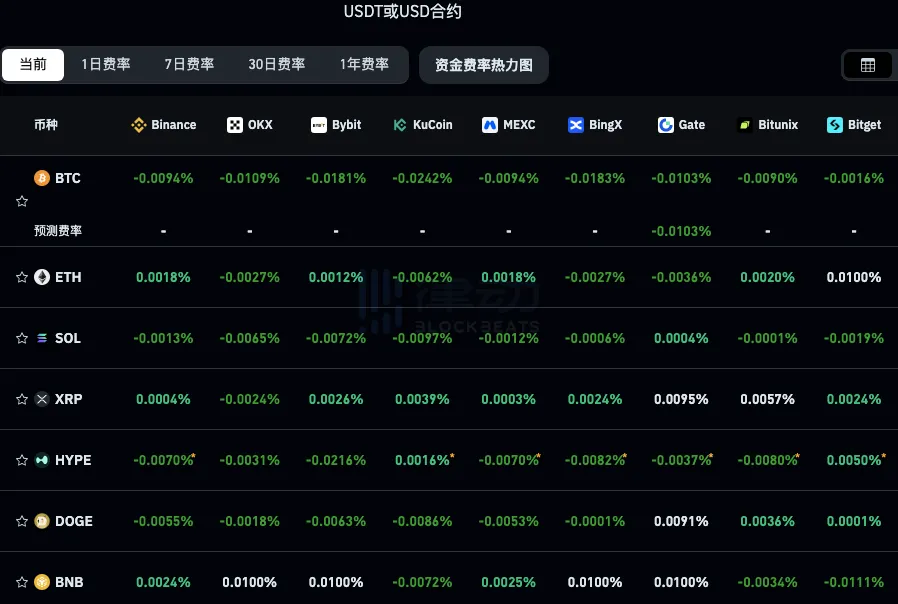The image size is (898, 604).
Task: Favorite ETH with its star
Action: coord(22,277)
